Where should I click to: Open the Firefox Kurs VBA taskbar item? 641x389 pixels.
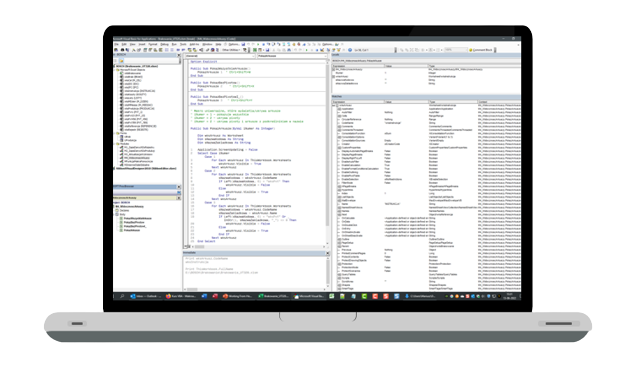[x=181, y=296]
